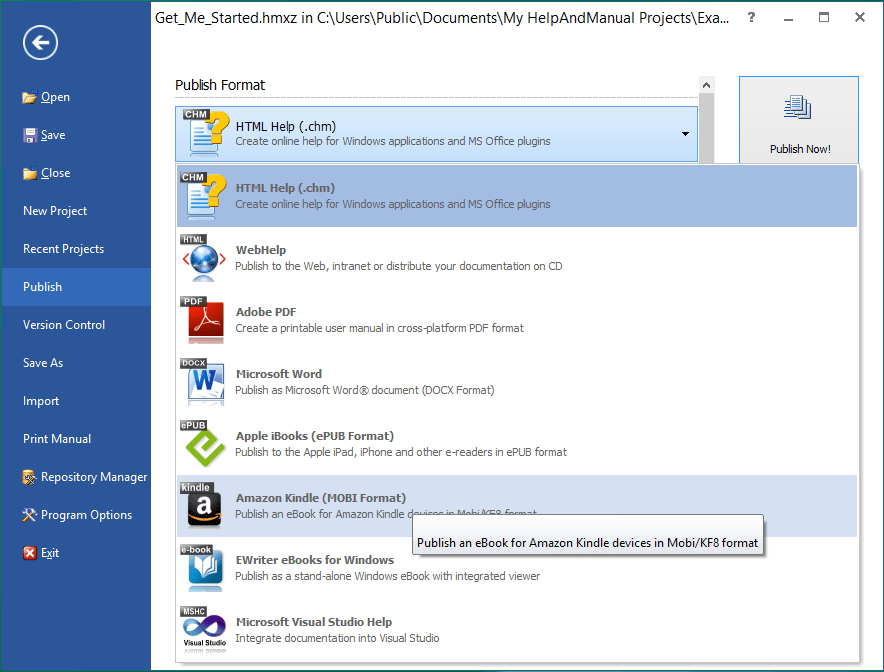Click the WebHelp globe icon
The image size is (884, 672).
(x=204, y=258)
